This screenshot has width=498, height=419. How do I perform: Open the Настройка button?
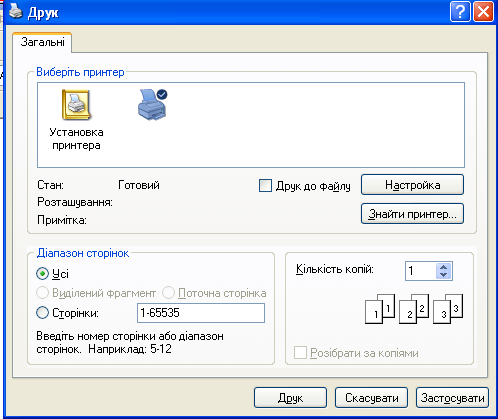pos(412,185)
